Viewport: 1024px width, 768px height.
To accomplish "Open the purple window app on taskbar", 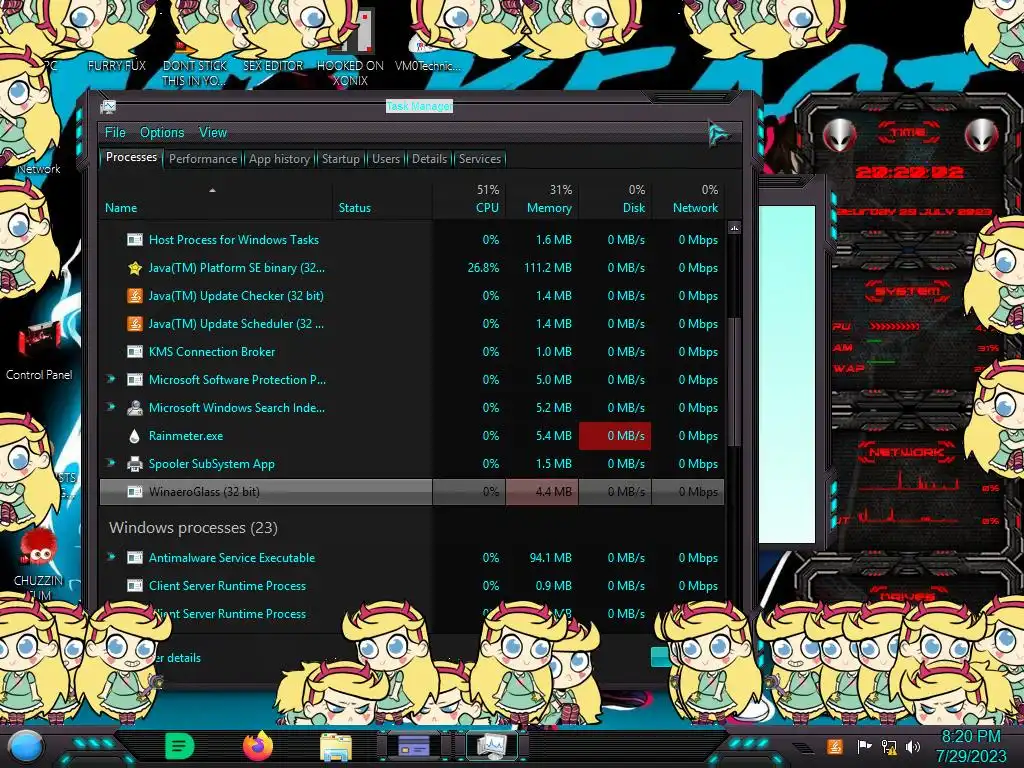I will 414,745.
